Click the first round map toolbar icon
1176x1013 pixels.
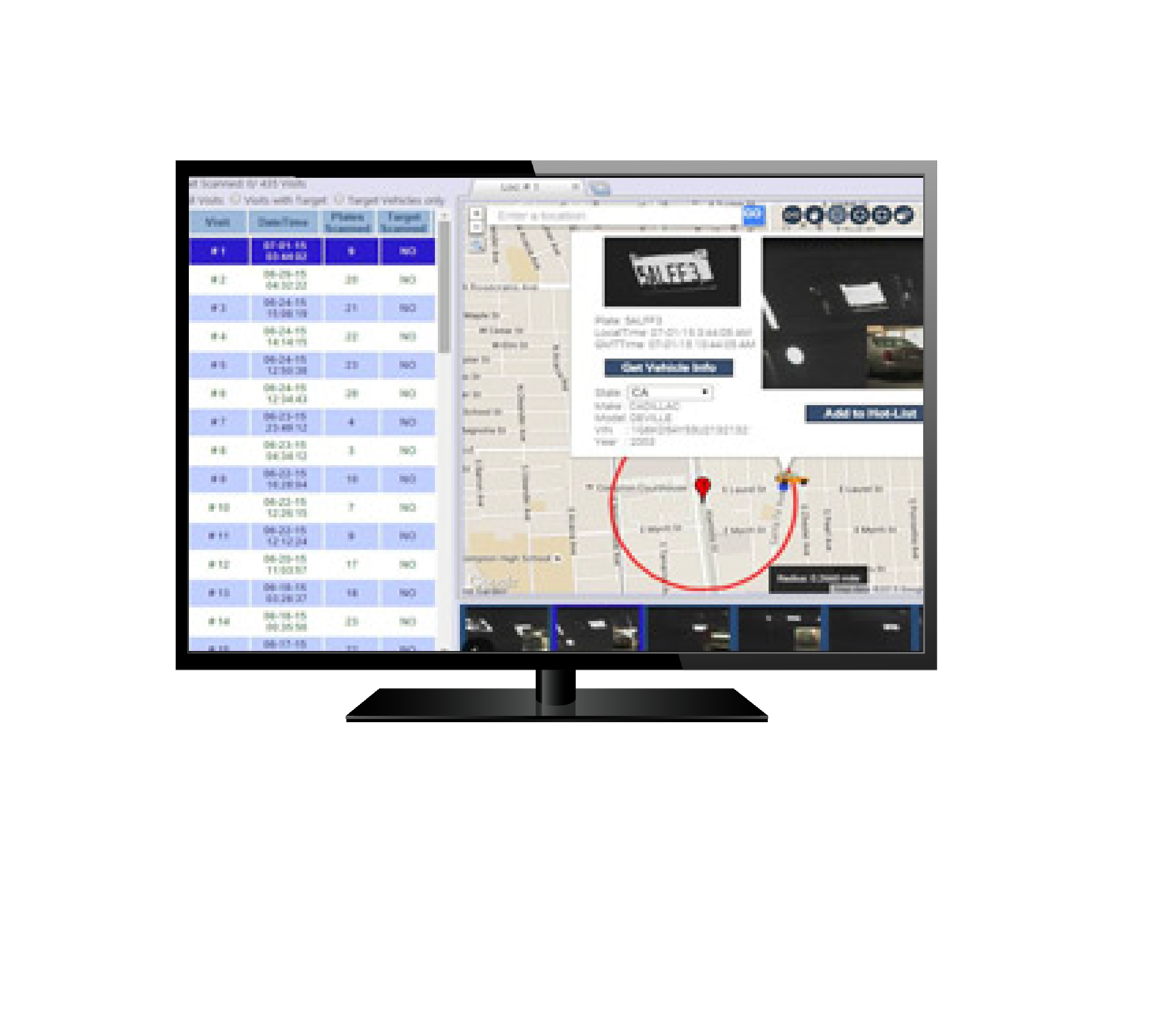coord(792,215)
